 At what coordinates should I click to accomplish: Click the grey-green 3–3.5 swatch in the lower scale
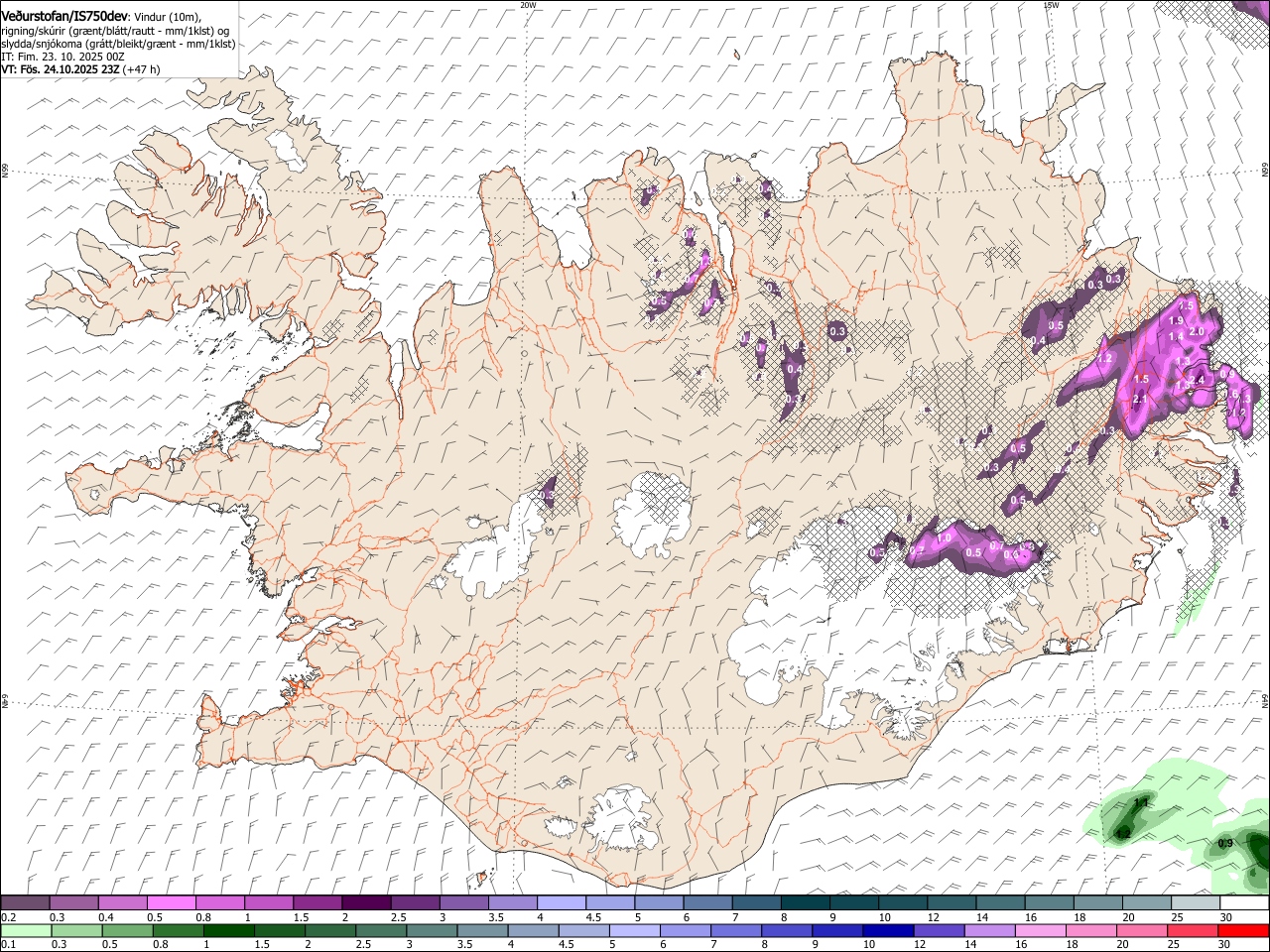[432, 931]
